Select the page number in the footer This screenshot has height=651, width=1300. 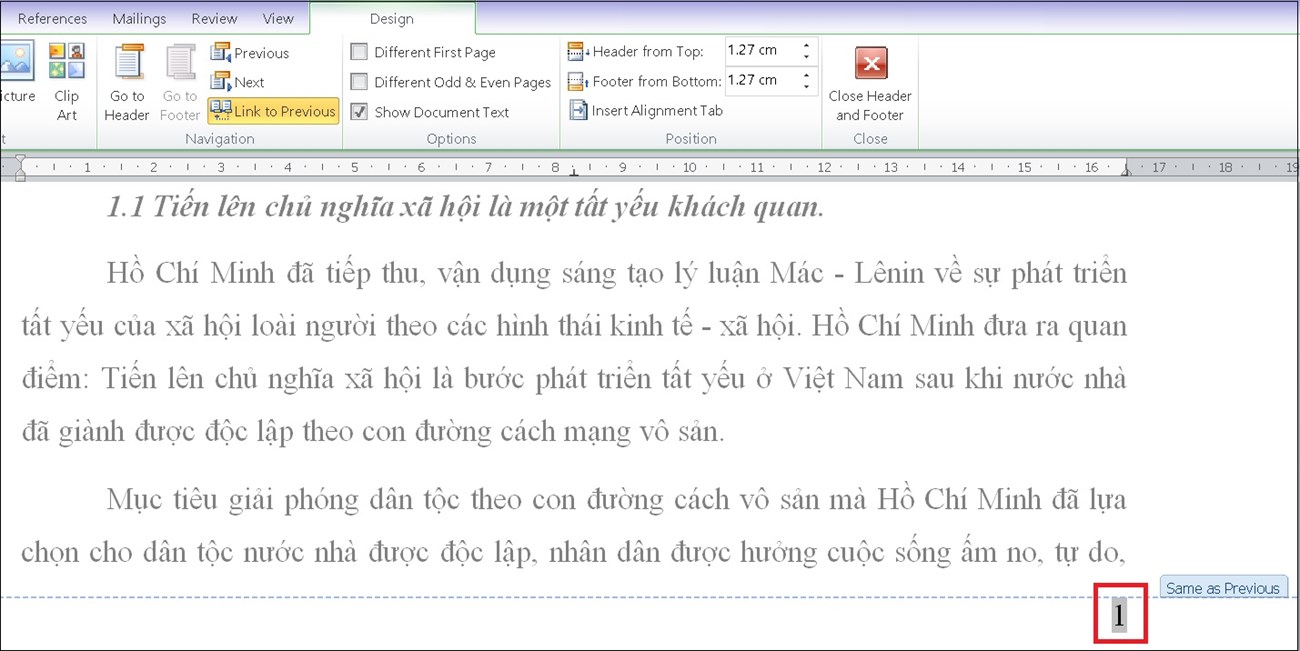[1118, 615]
